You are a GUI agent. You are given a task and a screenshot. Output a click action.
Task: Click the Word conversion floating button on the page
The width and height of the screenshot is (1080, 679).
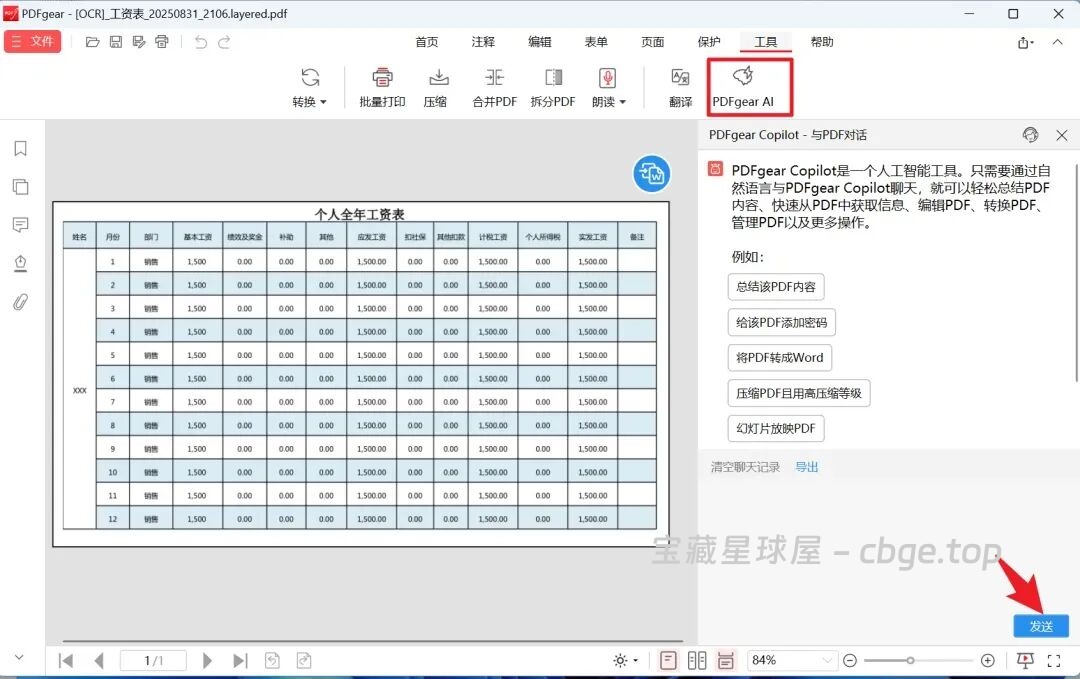pyautogui.click(x=651, y=174)
